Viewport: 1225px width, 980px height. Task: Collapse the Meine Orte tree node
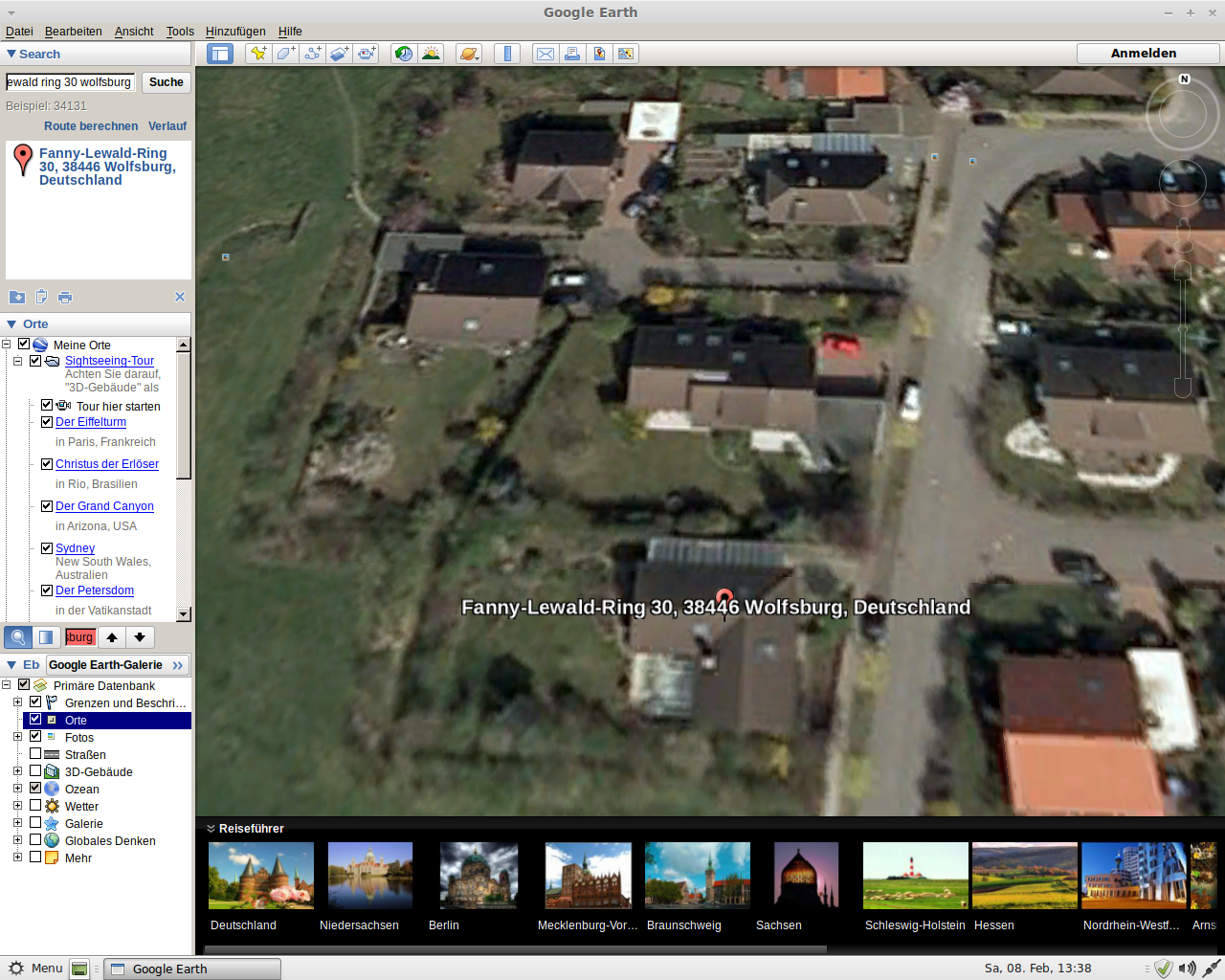click(7, 344)
